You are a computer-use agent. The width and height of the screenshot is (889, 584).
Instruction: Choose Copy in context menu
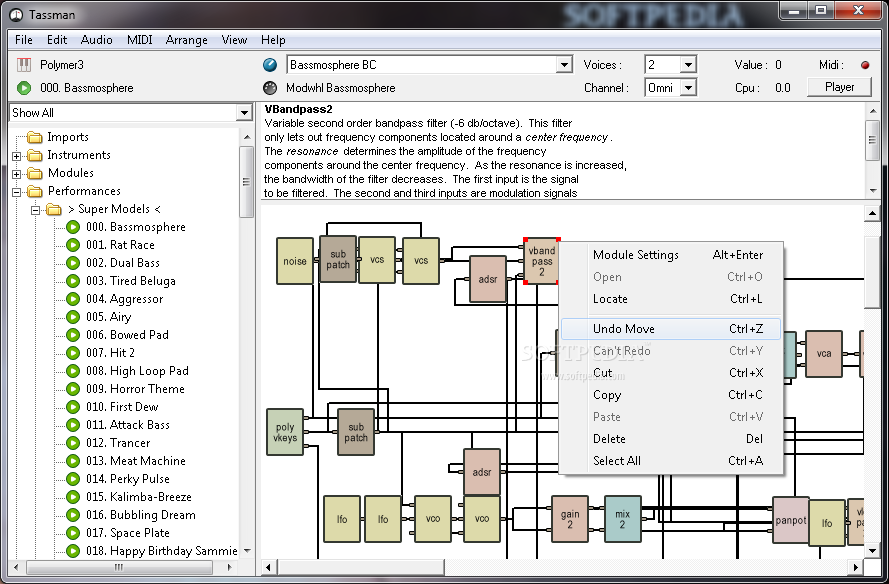pyautogui.click(x=671, y=395)
